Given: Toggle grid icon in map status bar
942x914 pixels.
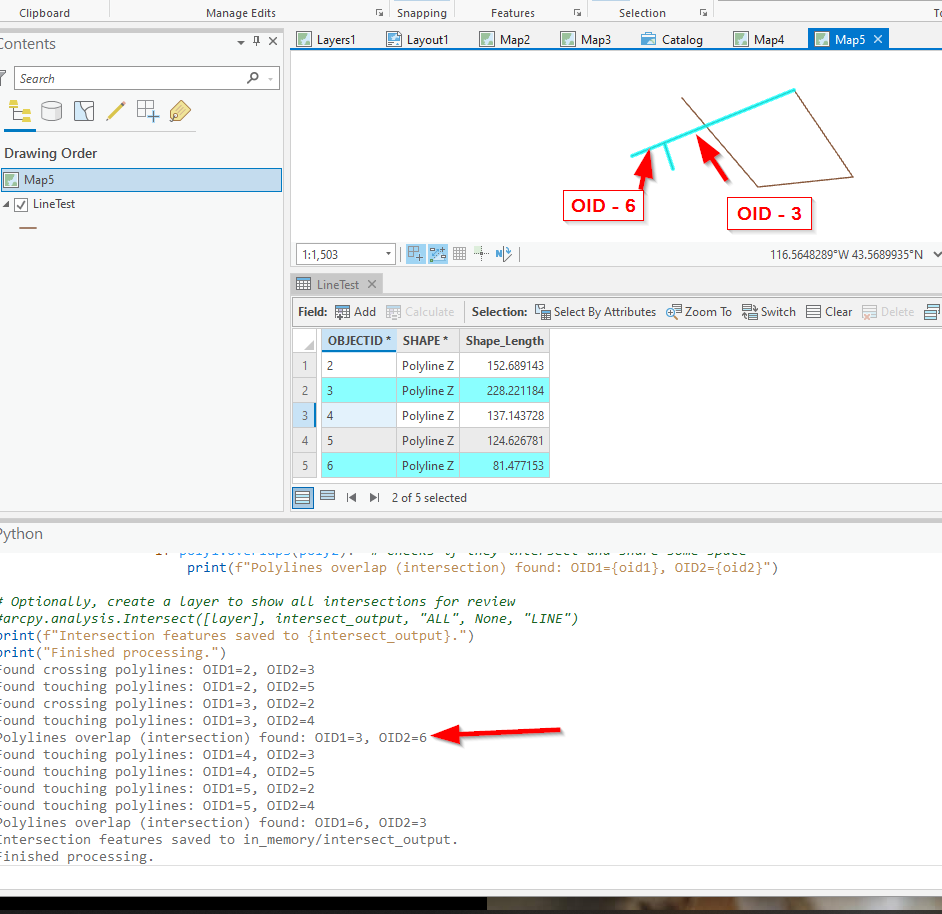Looking at the screenshot, I should point(460,254).
